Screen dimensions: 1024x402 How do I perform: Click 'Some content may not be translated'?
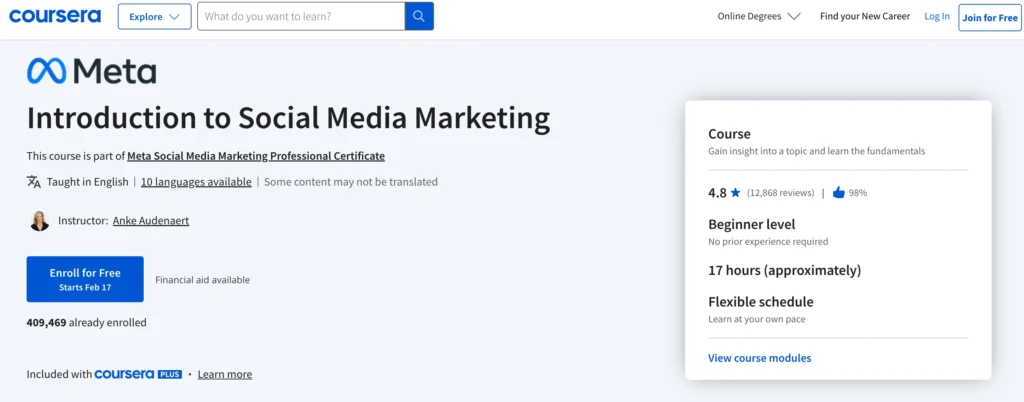351,182
